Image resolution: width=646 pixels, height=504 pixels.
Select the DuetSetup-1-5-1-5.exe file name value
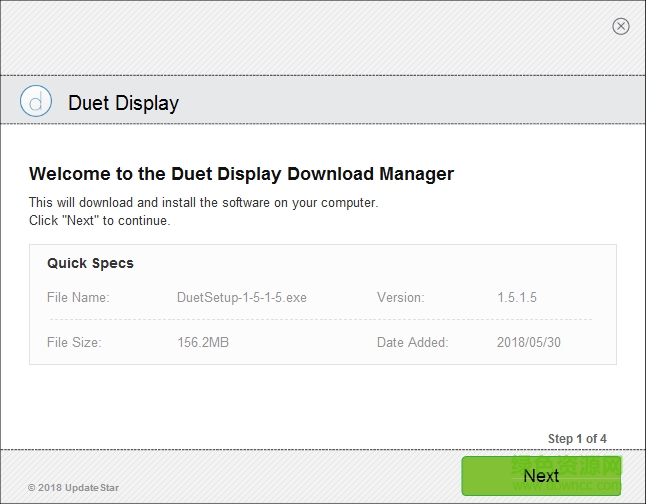click(x=241, y=297)
